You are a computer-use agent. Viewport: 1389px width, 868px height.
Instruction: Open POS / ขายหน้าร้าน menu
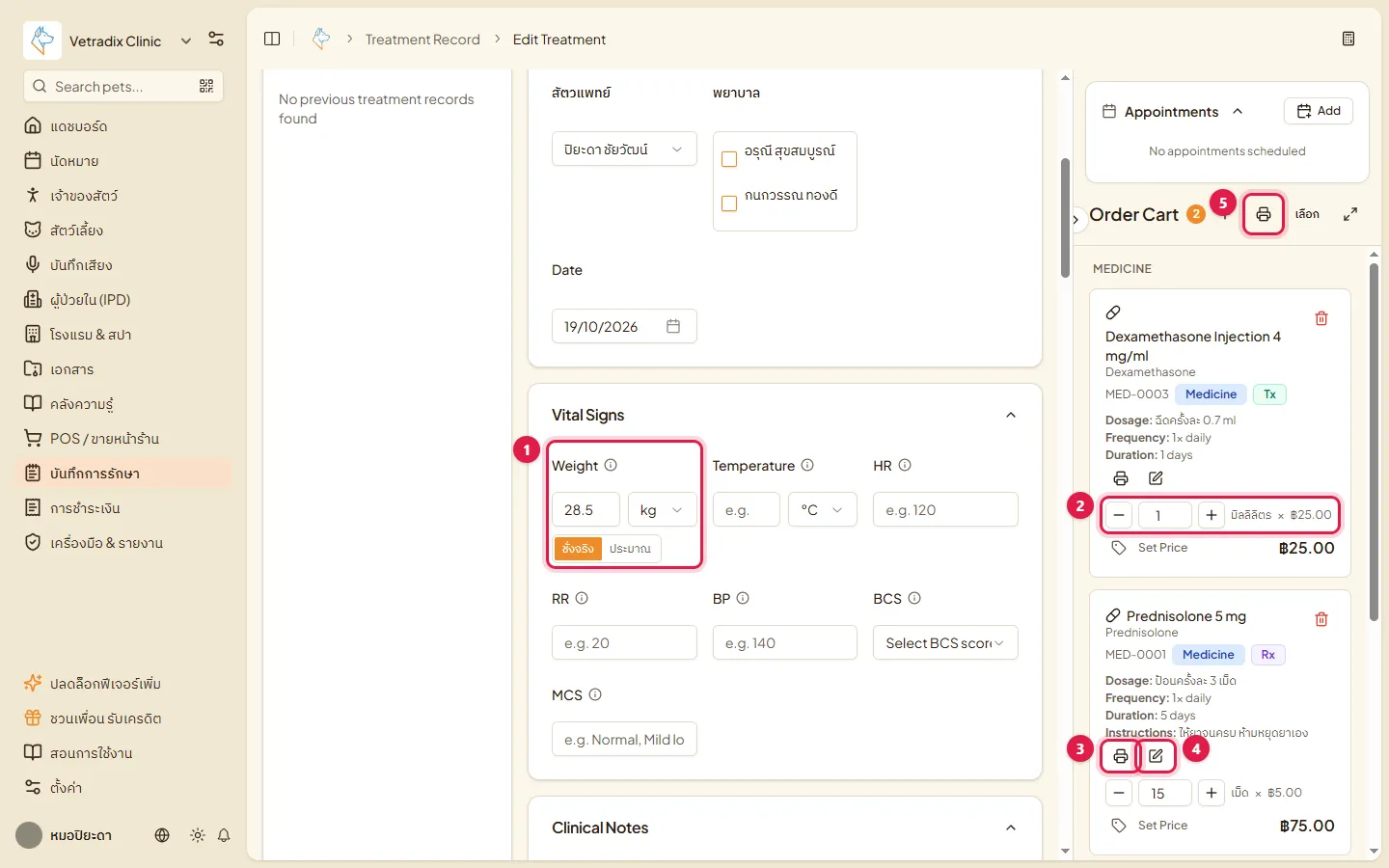pos(125,439)
